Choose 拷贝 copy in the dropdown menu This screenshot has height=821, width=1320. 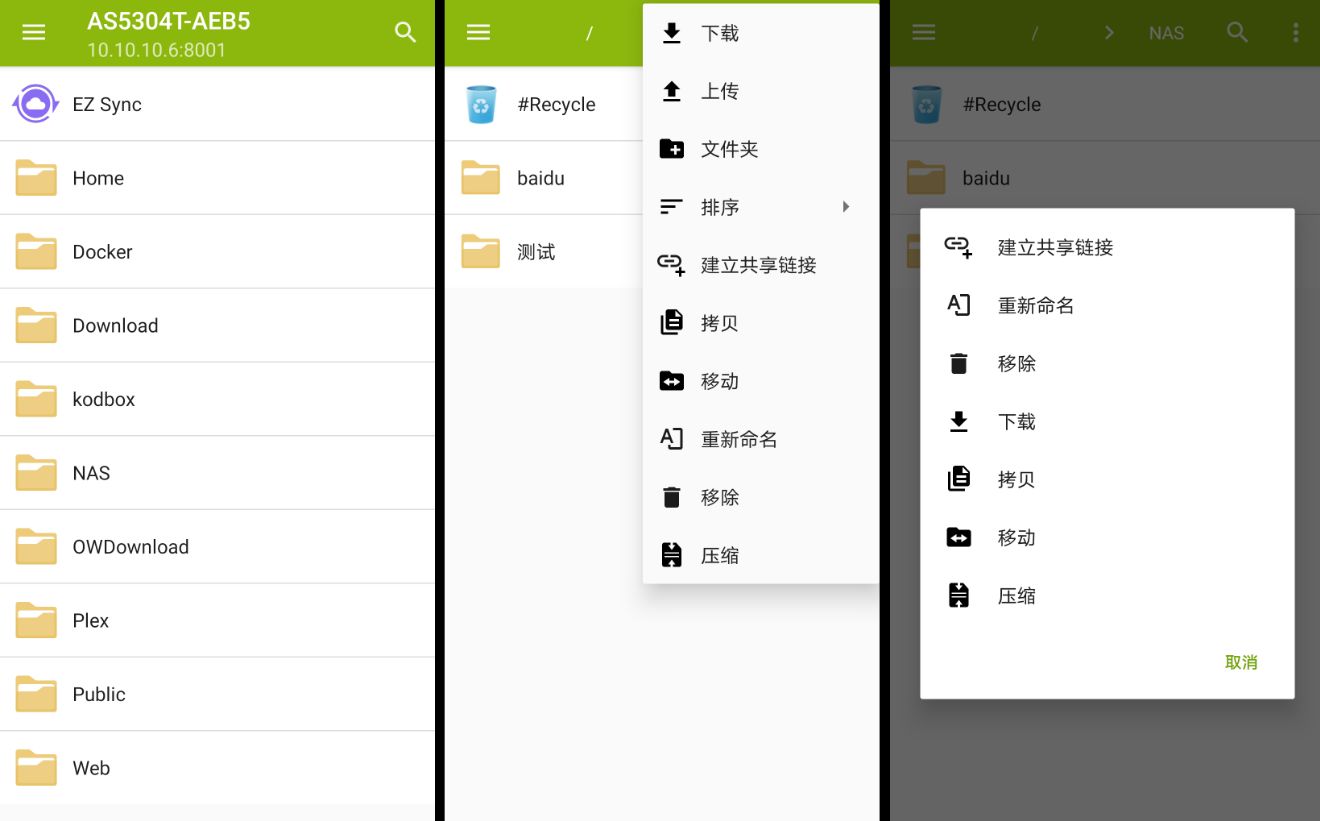(x=760, y=323)
